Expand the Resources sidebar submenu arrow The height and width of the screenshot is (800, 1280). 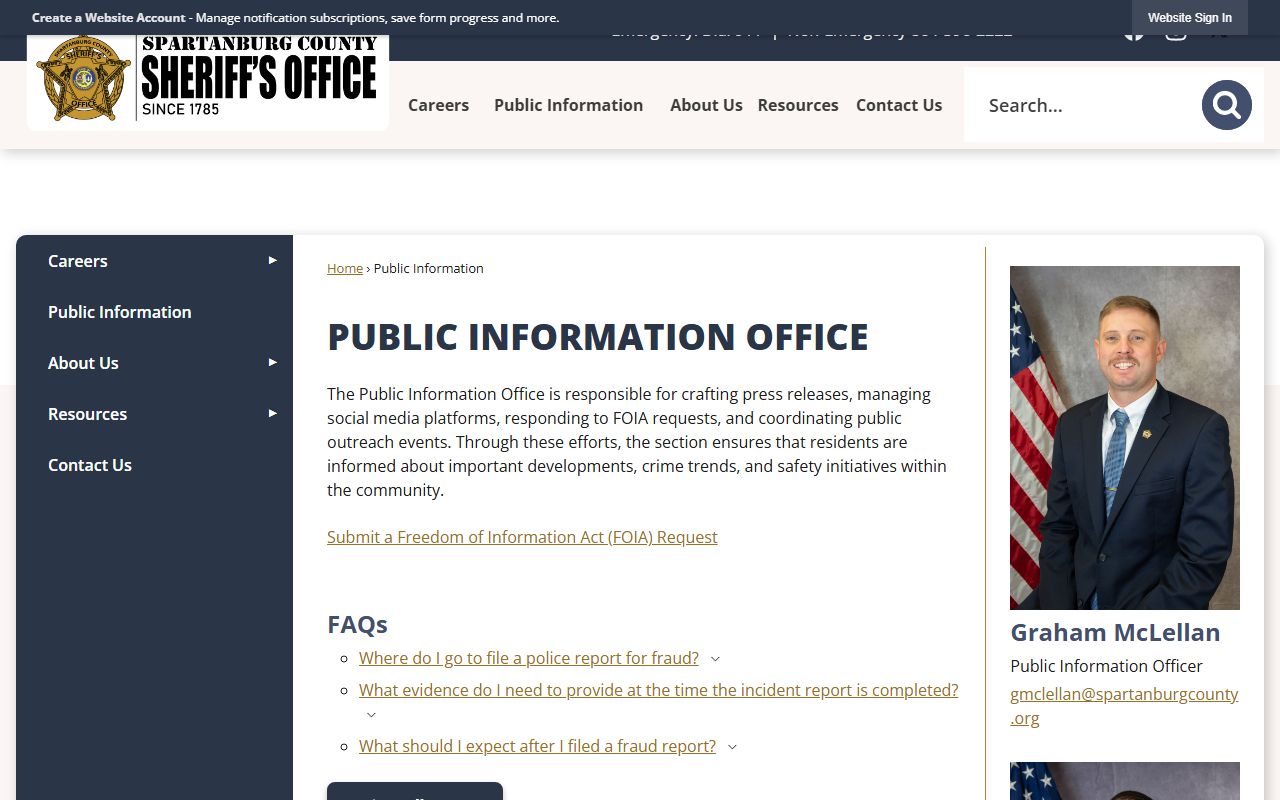(x=272, y=413)
